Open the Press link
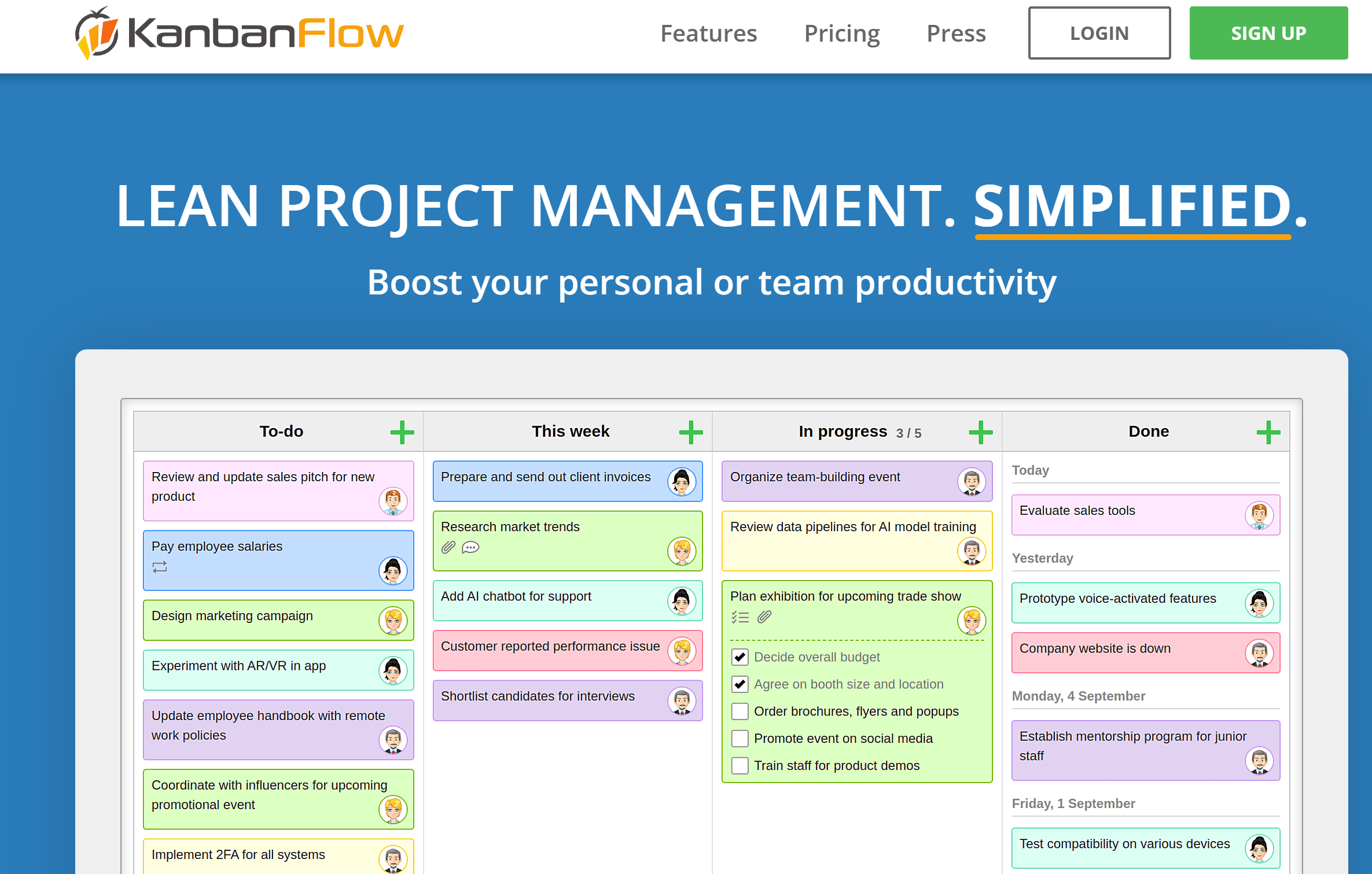1372x874 pixels. (x=956, y=34)
